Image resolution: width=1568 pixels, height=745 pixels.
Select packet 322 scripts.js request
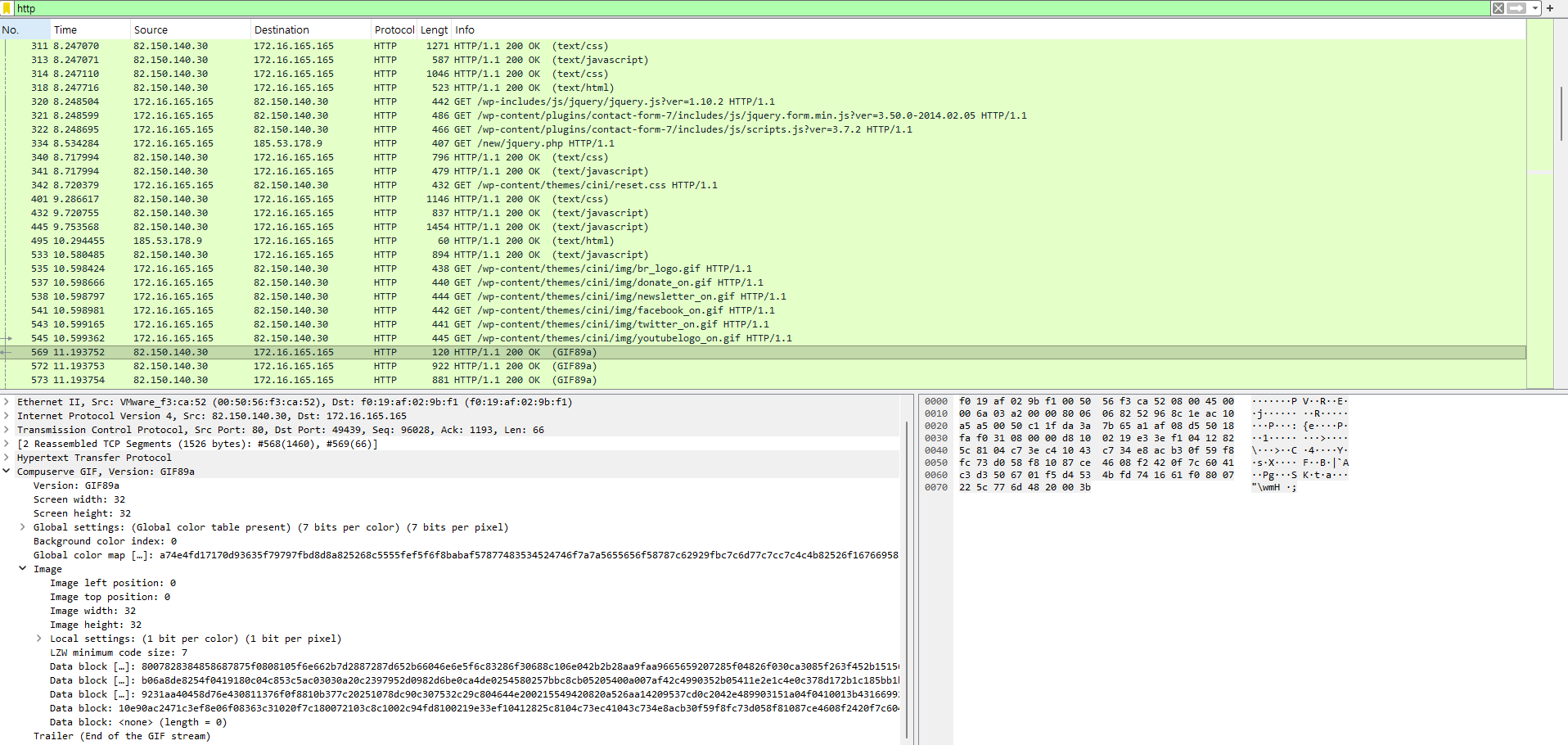tap(763, 129)
